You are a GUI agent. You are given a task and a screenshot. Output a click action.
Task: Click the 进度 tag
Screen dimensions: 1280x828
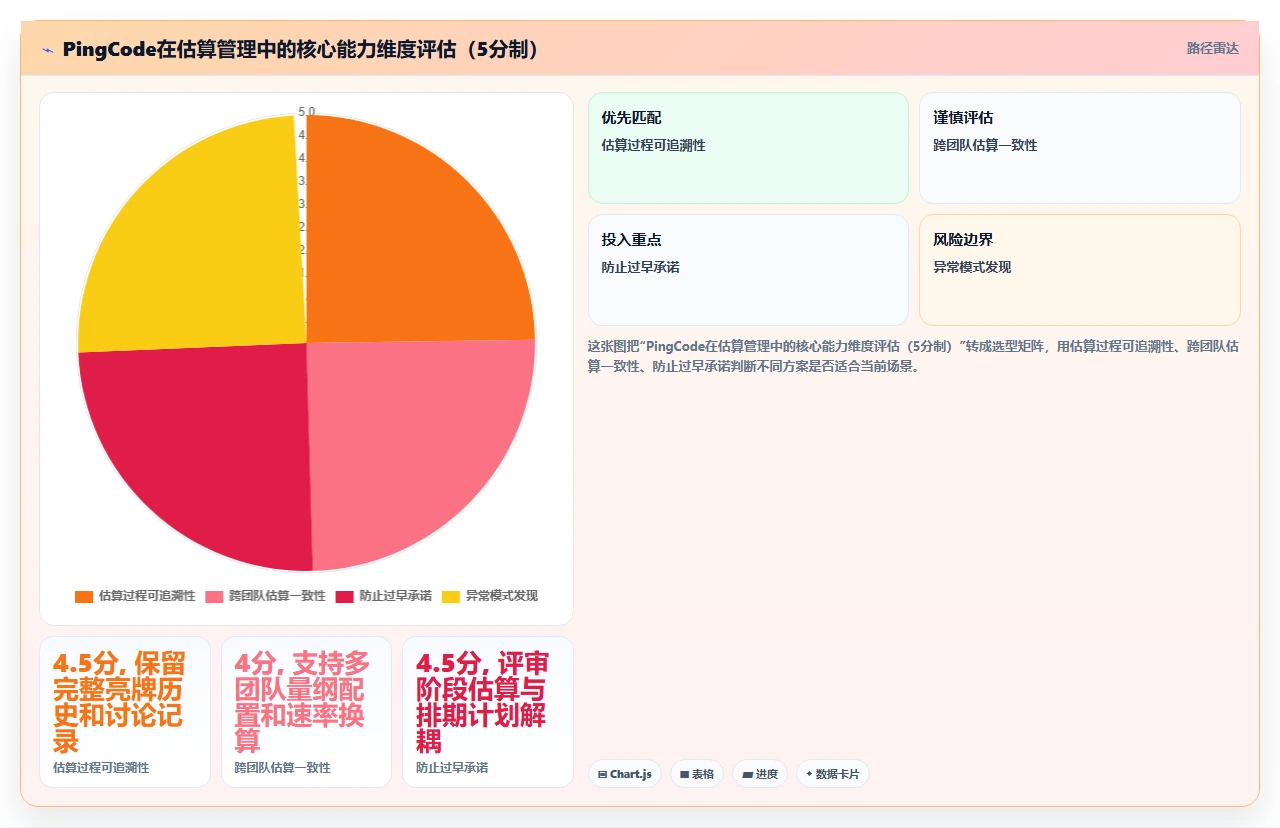pyautogui.click(x=760, y=774)
